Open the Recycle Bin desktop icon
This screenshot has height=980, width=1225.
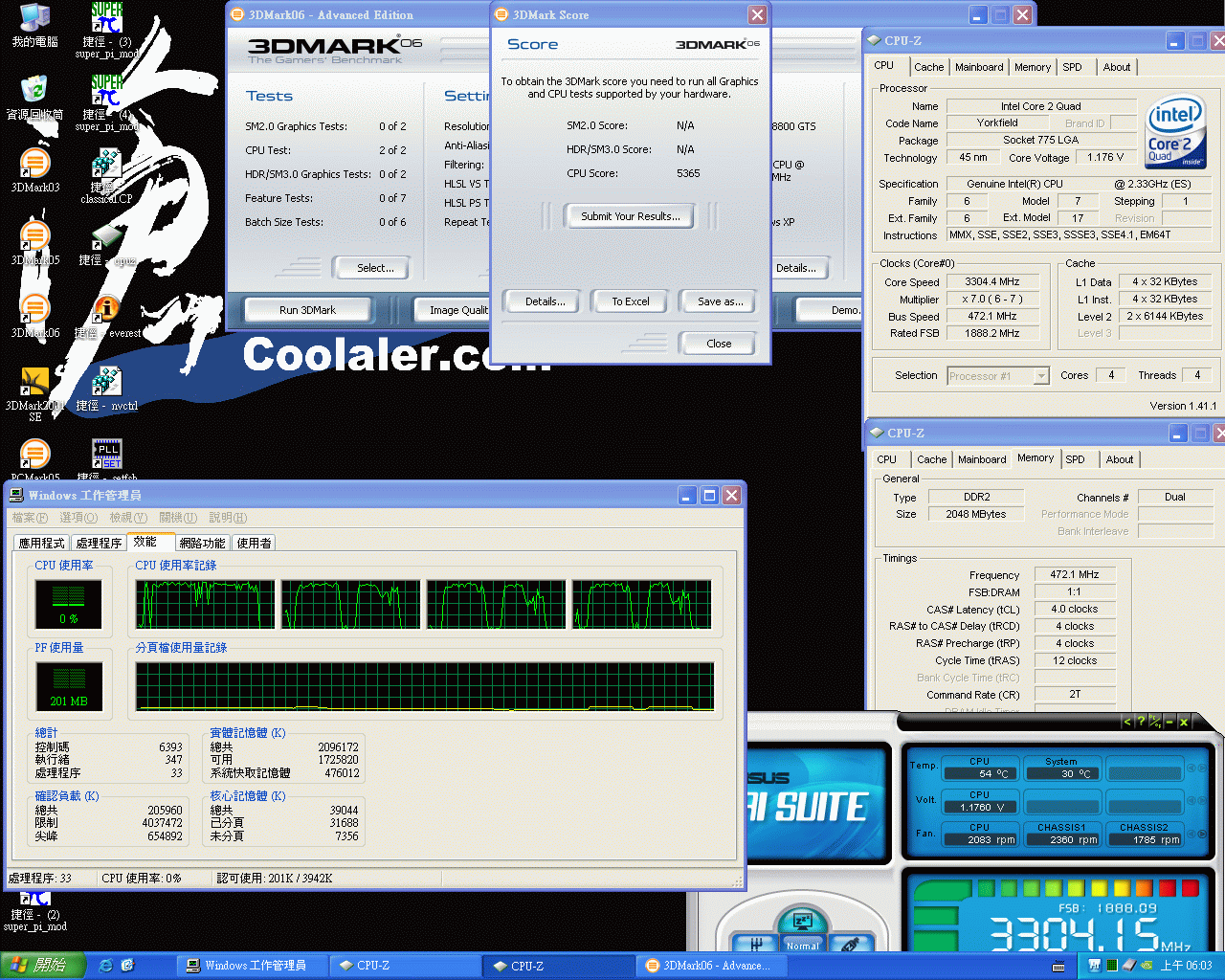tap(34, 99)
